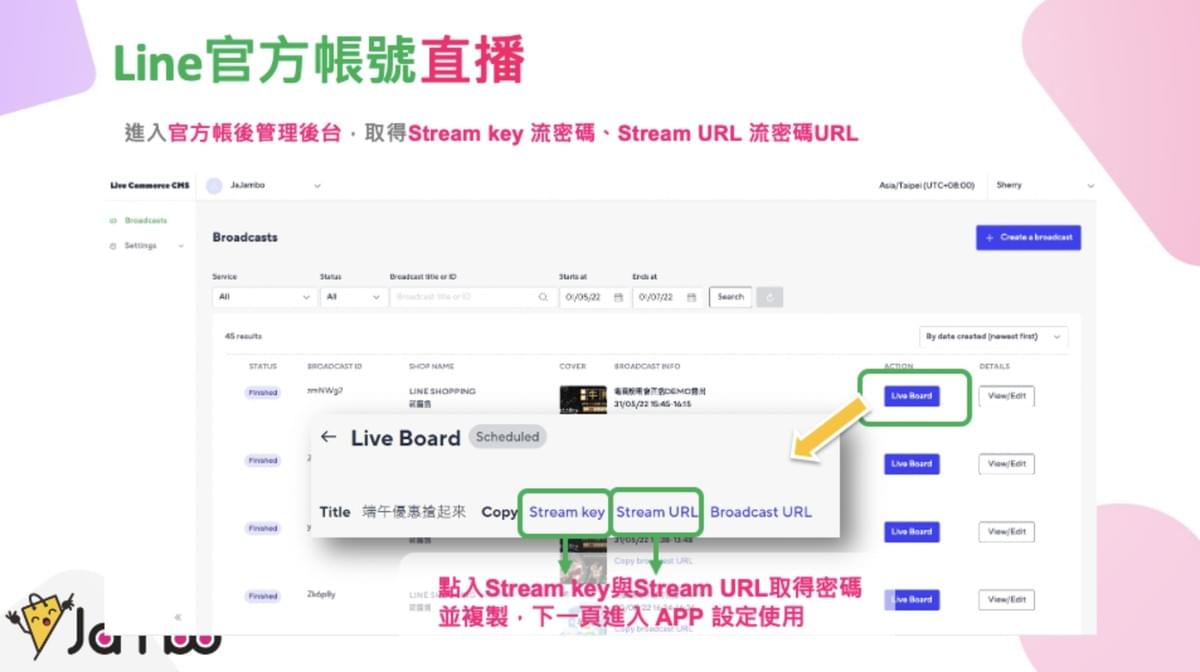The width and height of the screenshot is (1200, 672).
Task: Click the back arrow in the Live Board popup
Action: (328, 437)
